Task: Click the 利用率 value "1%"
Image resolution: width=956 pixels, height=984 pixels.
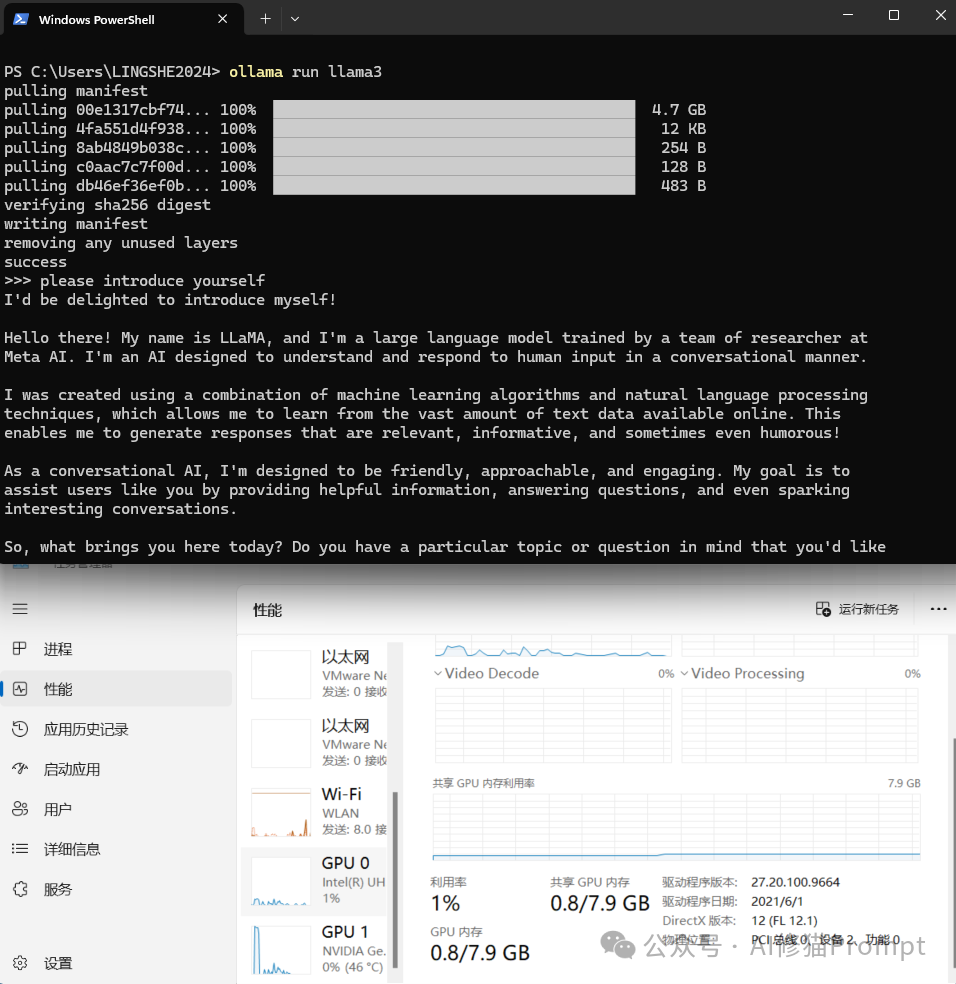Action: [x=445, y=903]
